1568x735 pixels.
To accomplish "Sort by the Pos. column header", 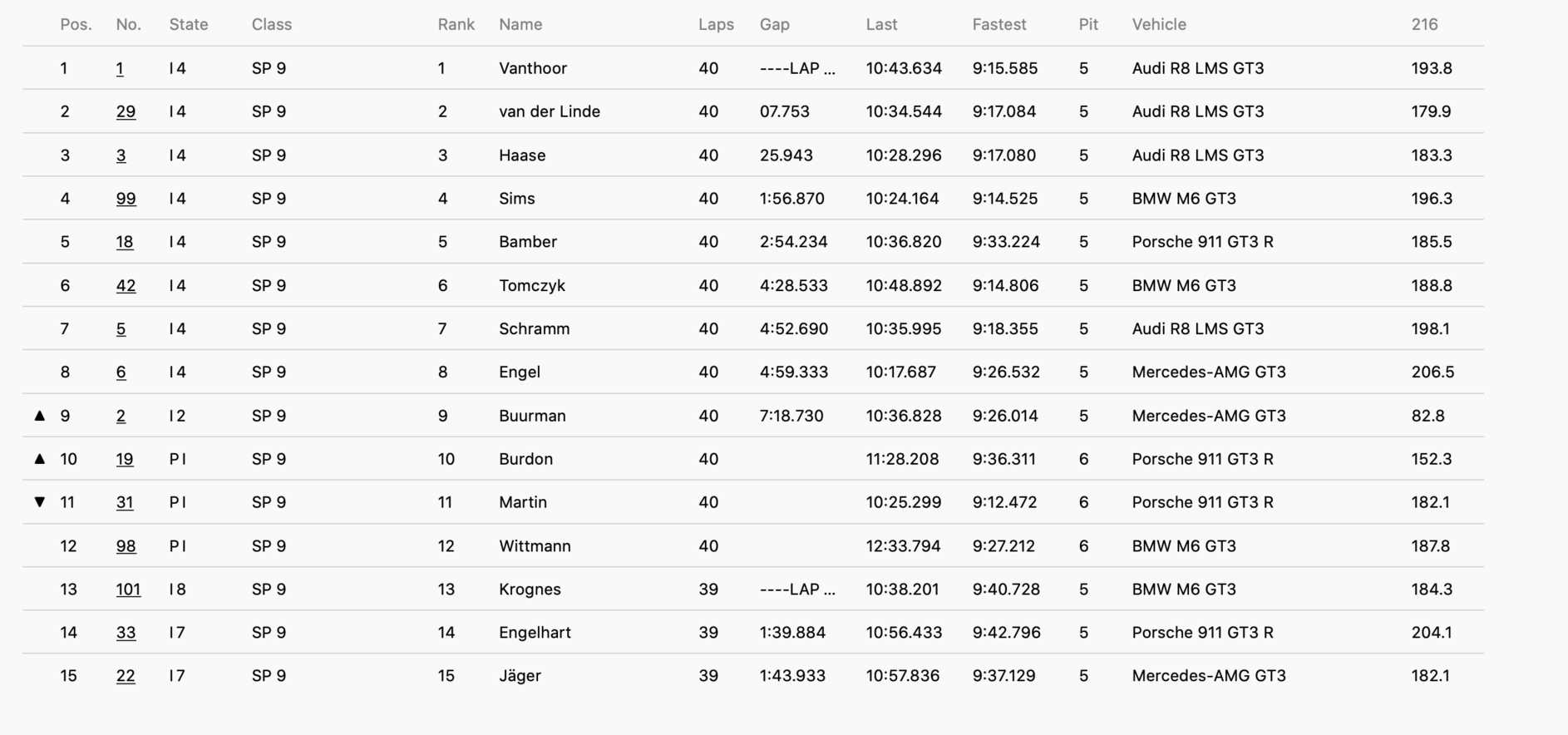I will coord(76,24).
